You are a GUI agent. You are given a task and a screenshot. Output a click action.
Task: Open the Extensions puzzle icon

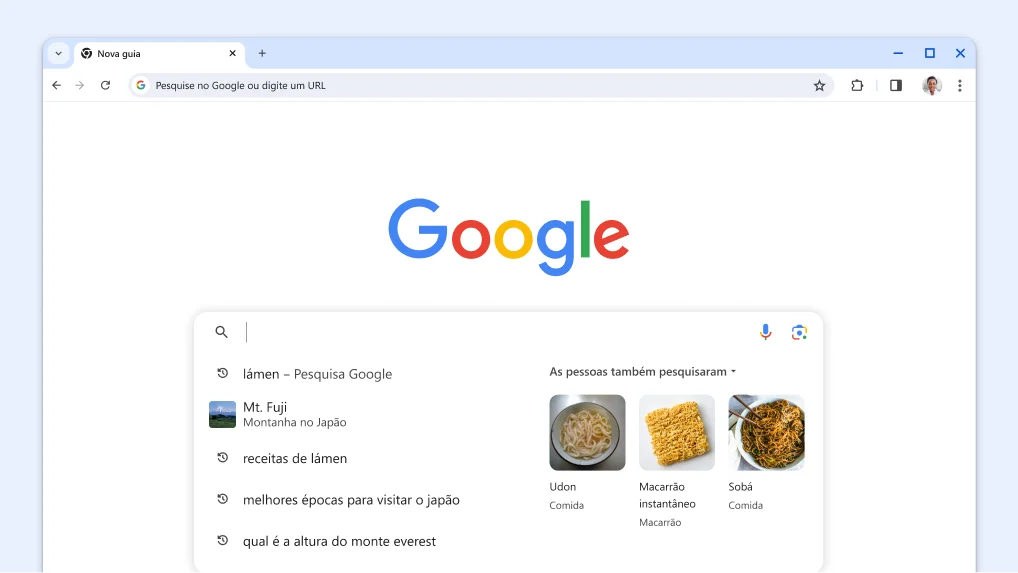click(x=857, y=85)
